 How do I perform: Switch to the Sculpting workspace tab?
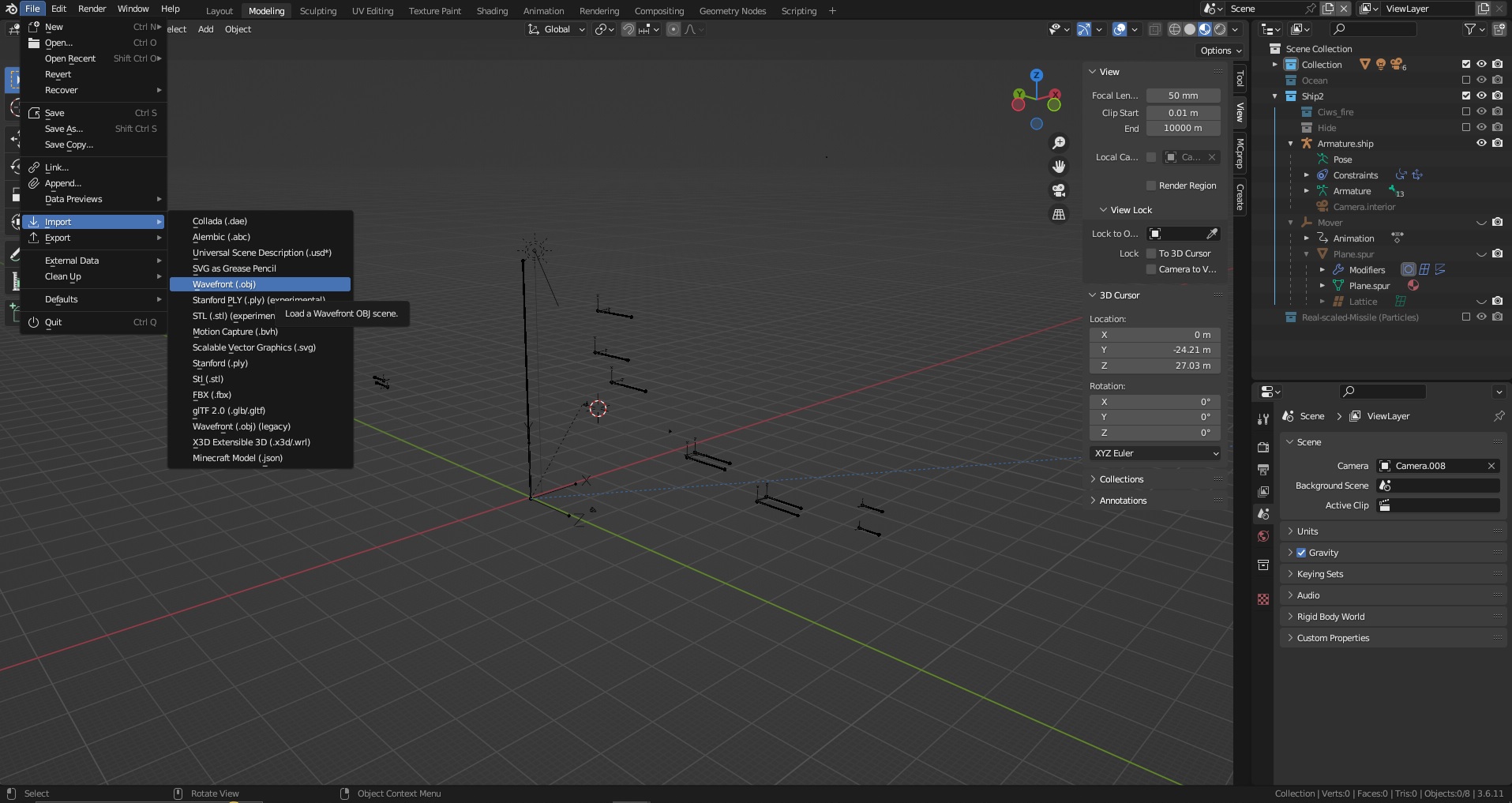(x=318, y=11)
